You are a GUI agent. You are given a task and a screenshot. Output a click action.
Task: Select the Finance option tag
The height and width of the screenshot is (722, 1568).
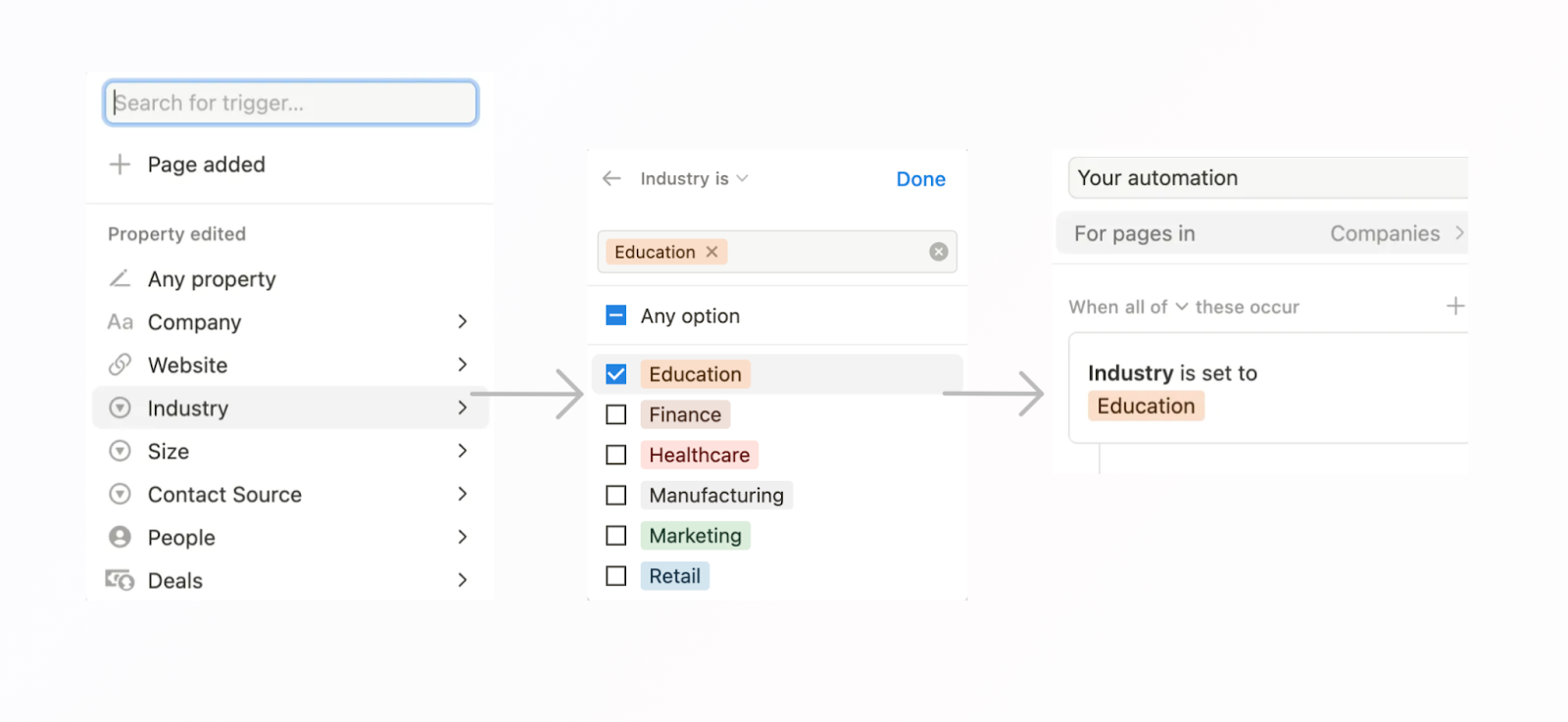coord(685,415)
